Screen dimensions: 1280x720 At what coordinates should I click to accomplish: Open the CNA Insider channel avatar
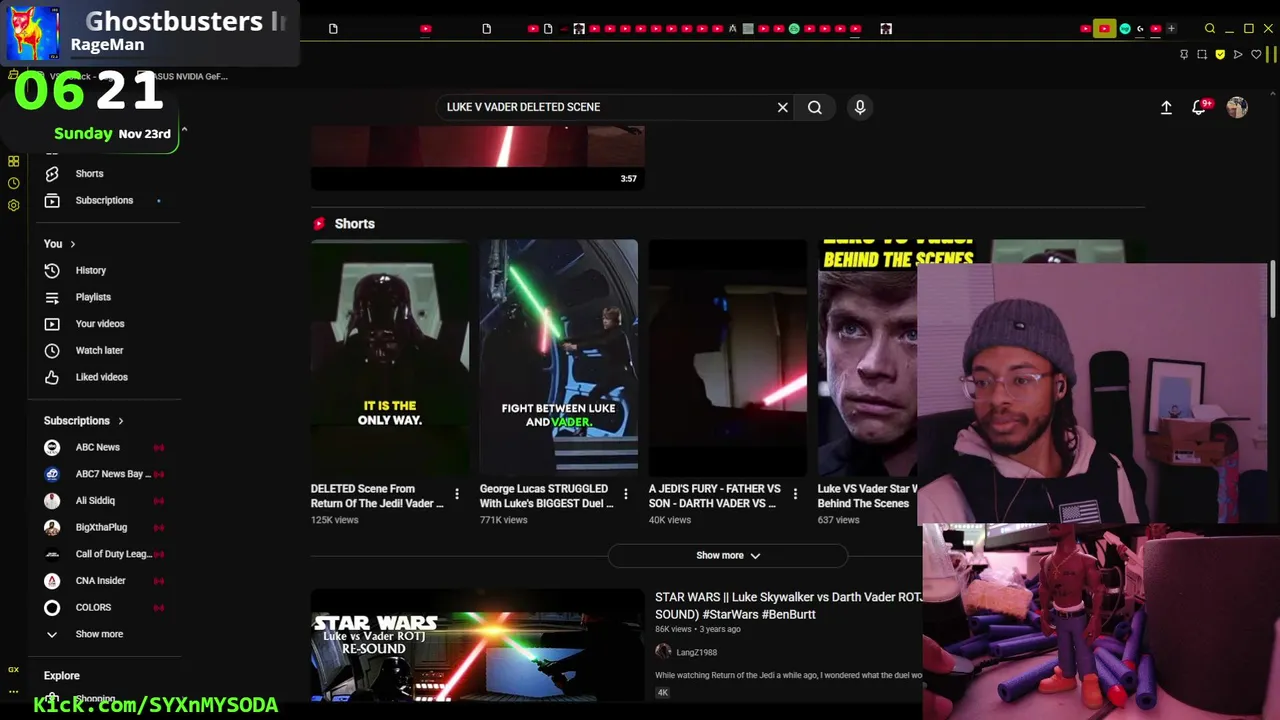pos(52,580)
